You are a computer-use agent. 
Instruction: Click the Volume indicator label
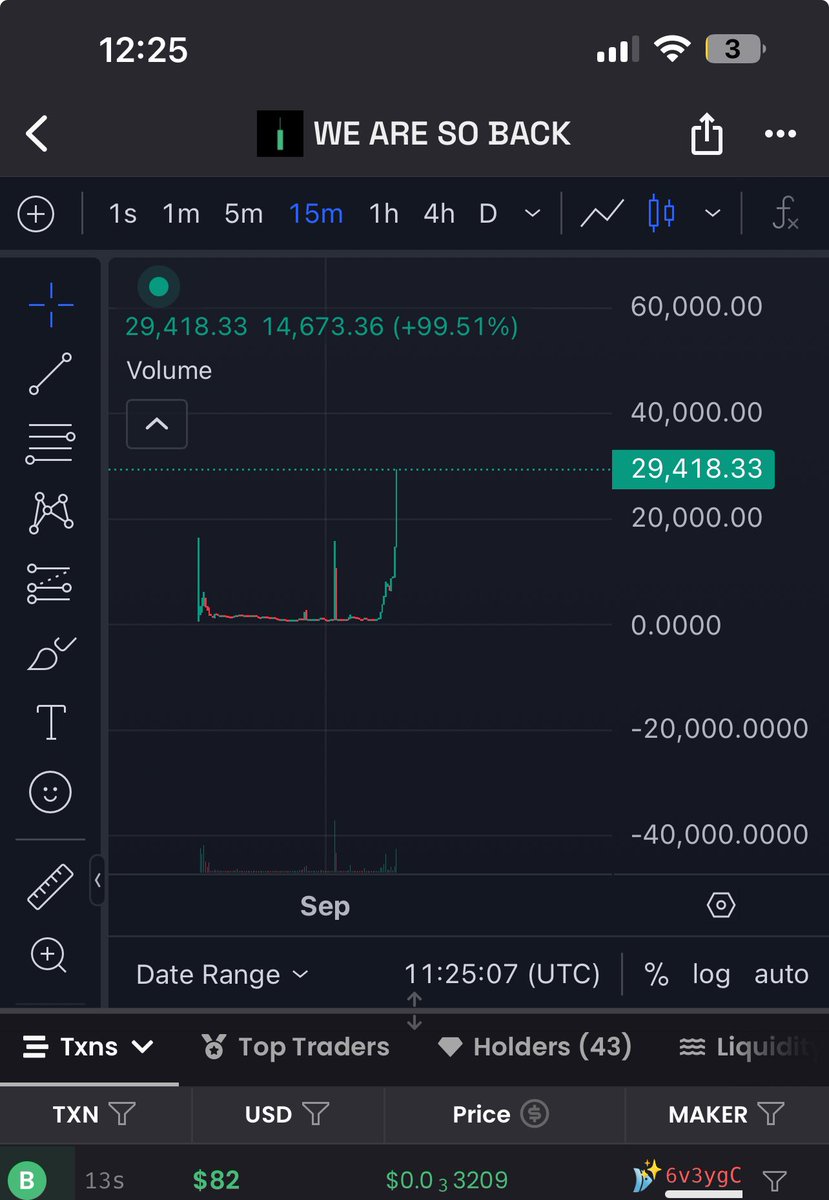169,370
